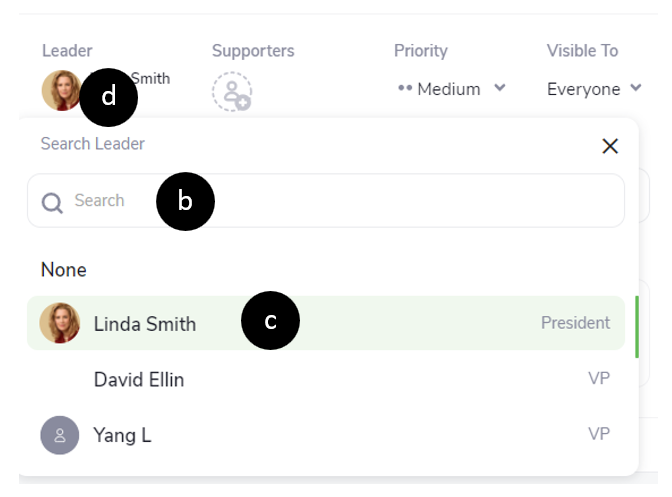The height and width of the screenshot is (497, 672).
Task: Click Yang L's placeholder avatar icon
Action: click(60, 435)
